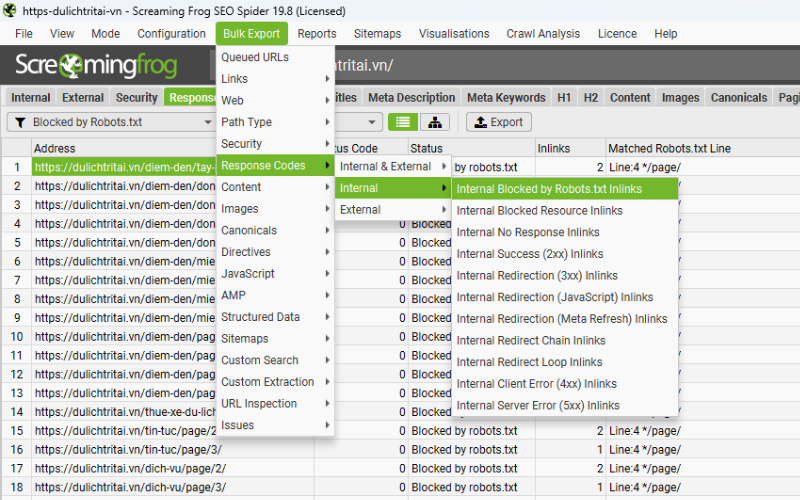The width and height of the screenshot is (800, 500).
Task: Open Custom Extraction submenu entry
Action: pyautogui.click(x=276, y=382)
